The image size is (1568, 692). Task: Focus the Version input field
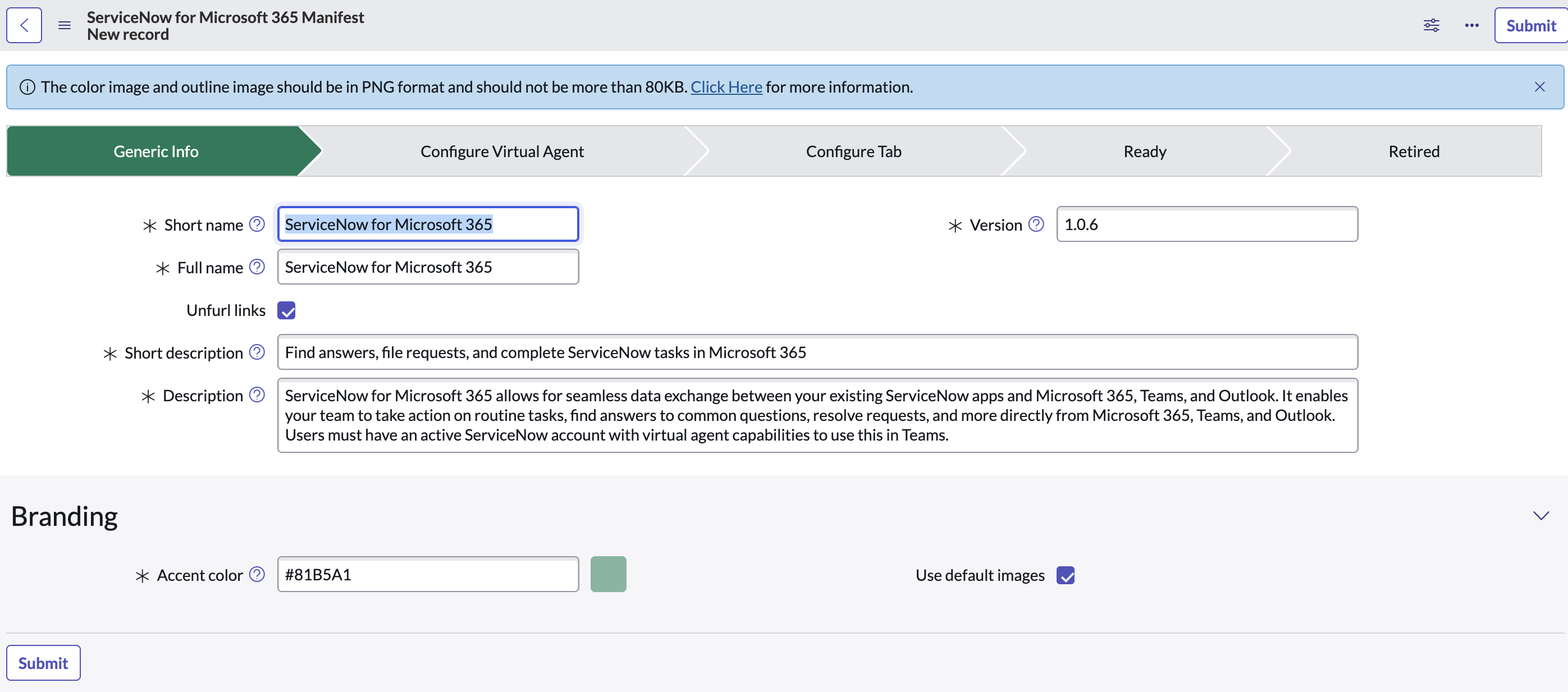[1207, 224]
